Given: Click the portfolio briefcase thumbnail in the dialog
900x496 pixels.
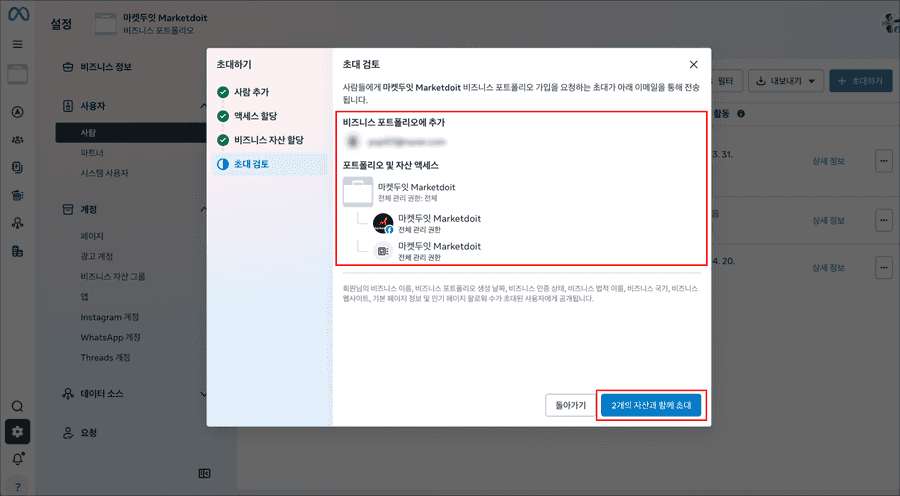Looking at the screenshot, I should (x=358, y=192).
